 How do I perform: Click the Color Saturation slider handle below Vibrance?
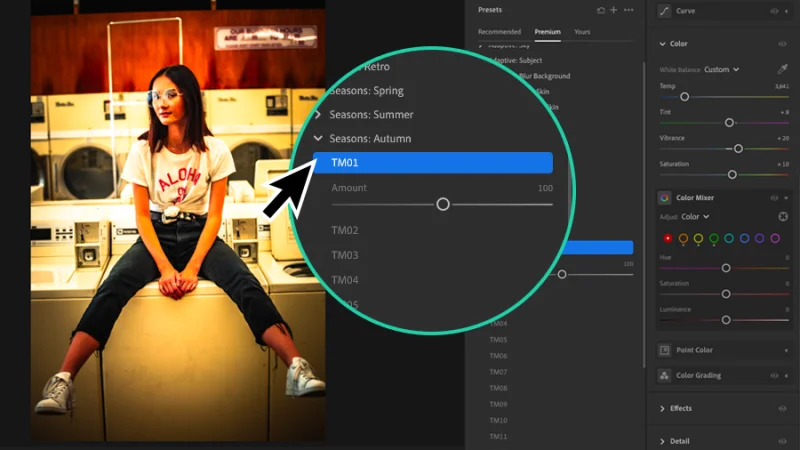732,174
